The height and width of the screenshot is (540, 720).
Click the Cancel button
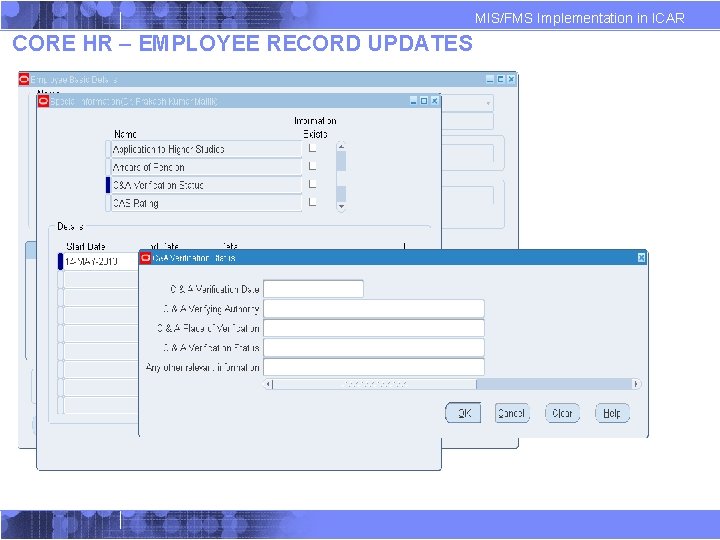point(512,413)
